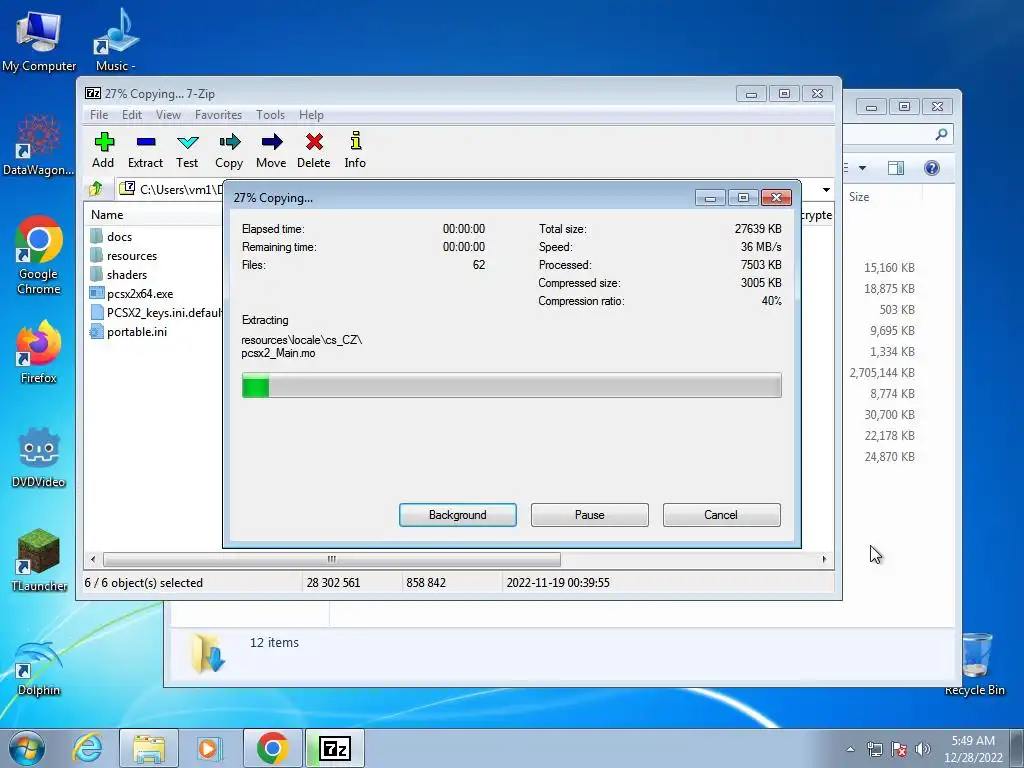Click the right scroll arrow in 7-Zip
1024x768 pixels.
click(824, 560)
